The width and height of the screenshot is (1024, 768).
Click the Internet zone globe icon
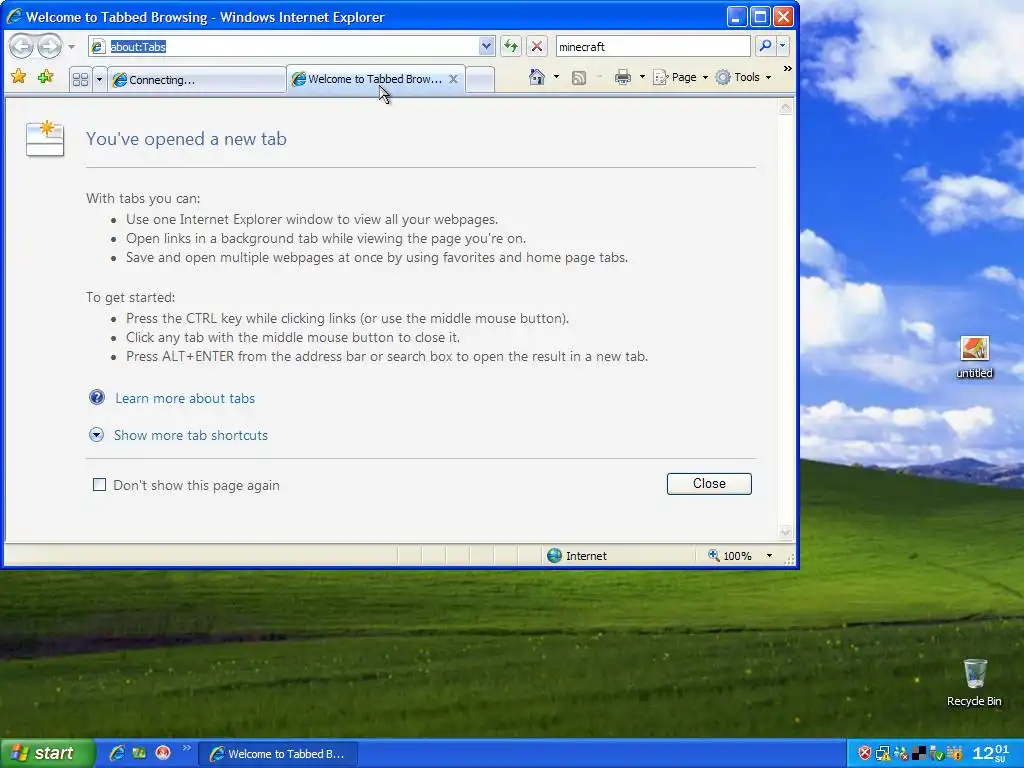point(554,556)
